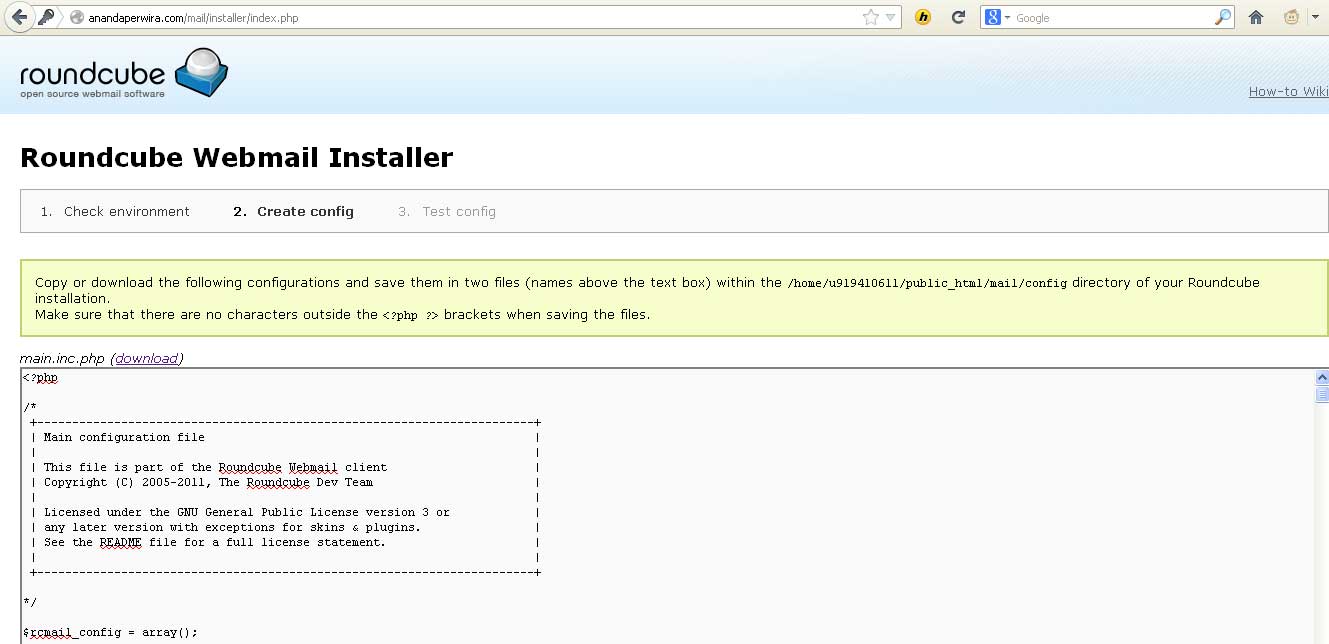Reload the page with the refresh icon

tap(958, 17)
